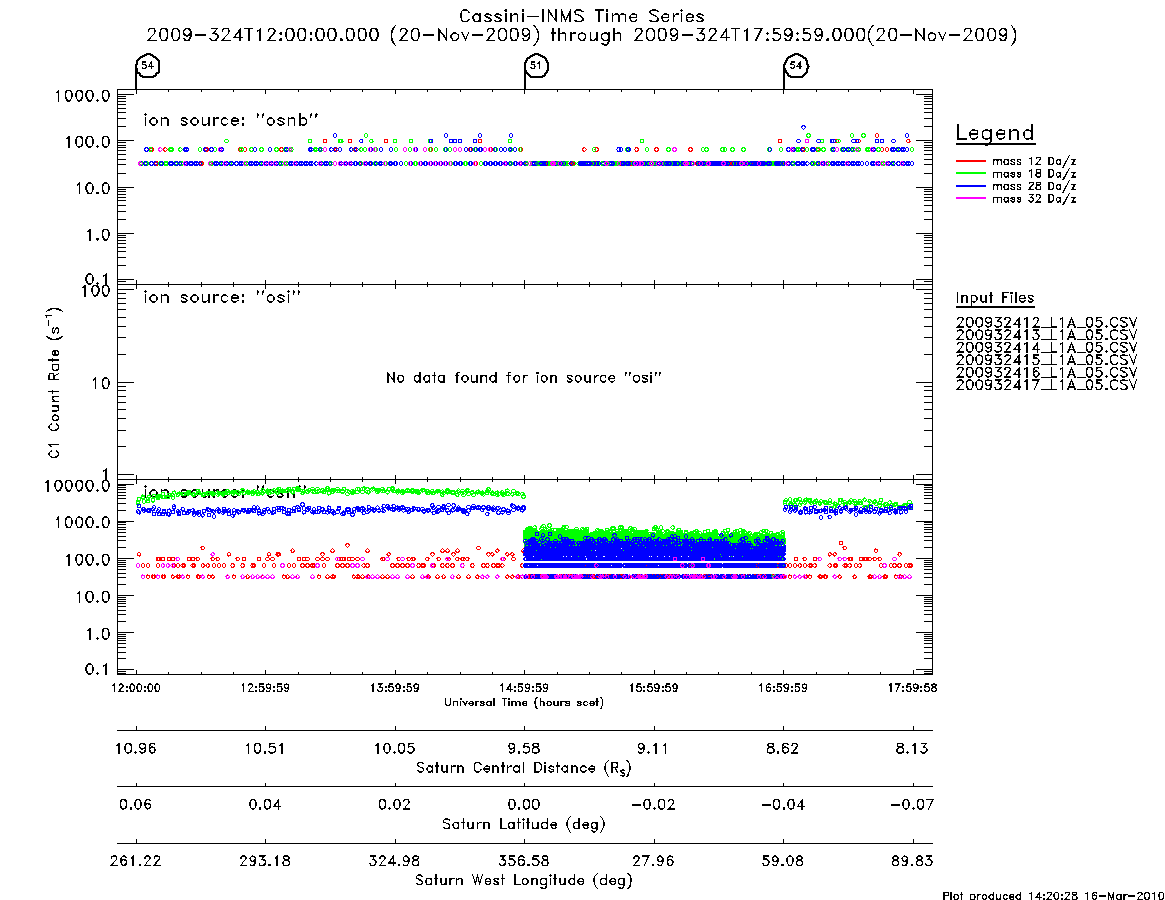
Task: Click the Cassini-INMS Time Series title
Action: tap(582, 16)
